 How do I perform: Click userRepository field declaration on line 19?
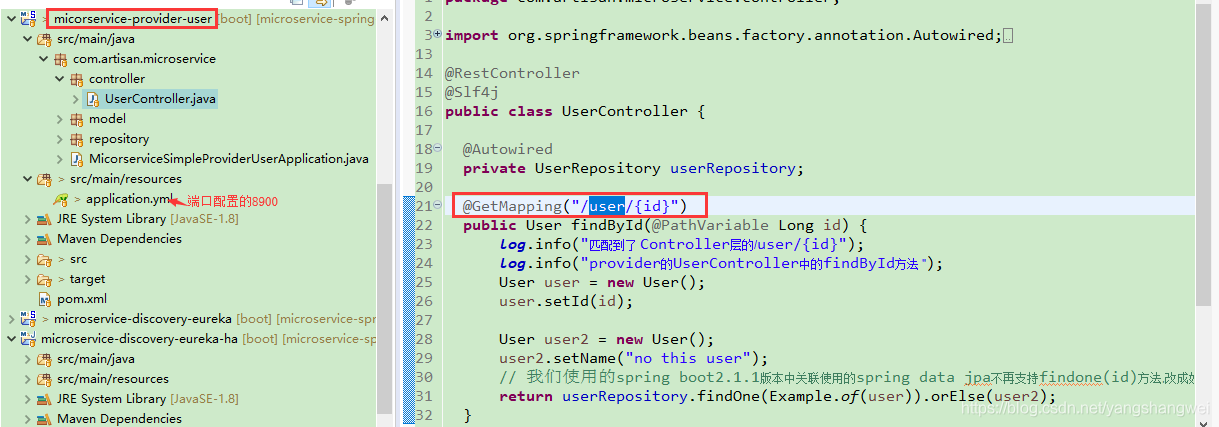pos(736,168)
